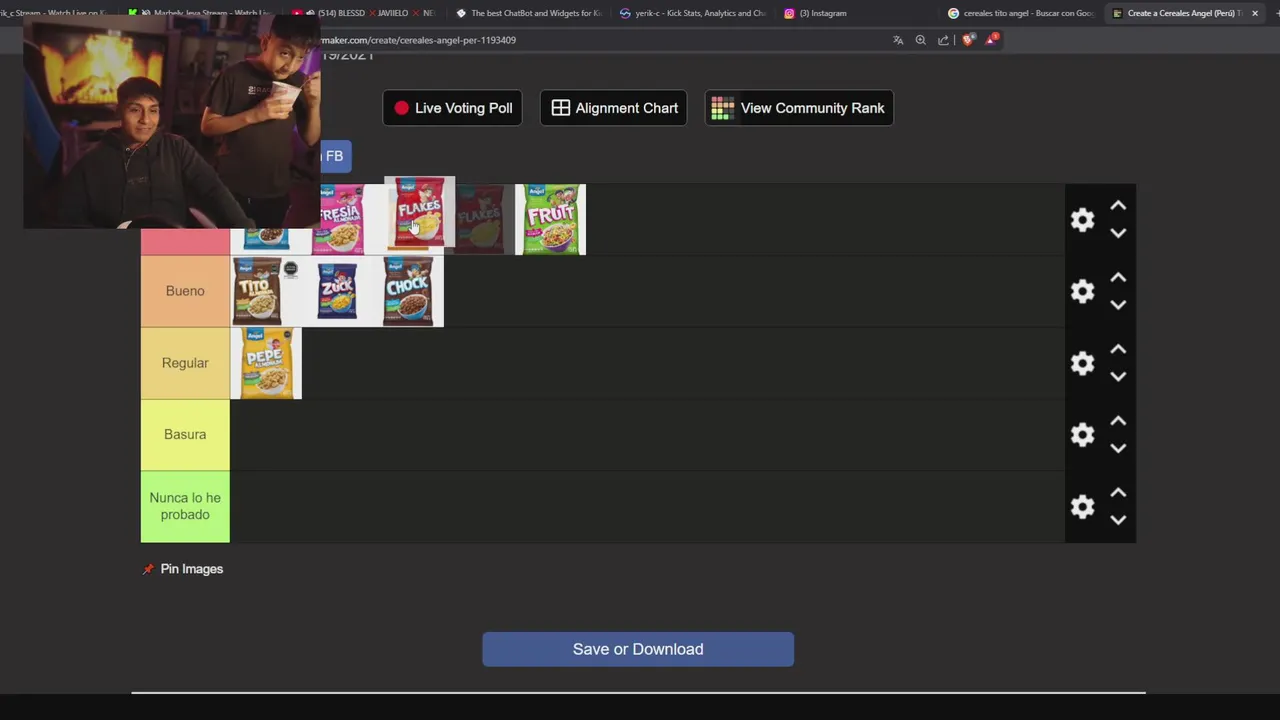This screenshot has height=720, width=1280.
Task: Open the Brave Shields lion icon
Action: (967, 40)
